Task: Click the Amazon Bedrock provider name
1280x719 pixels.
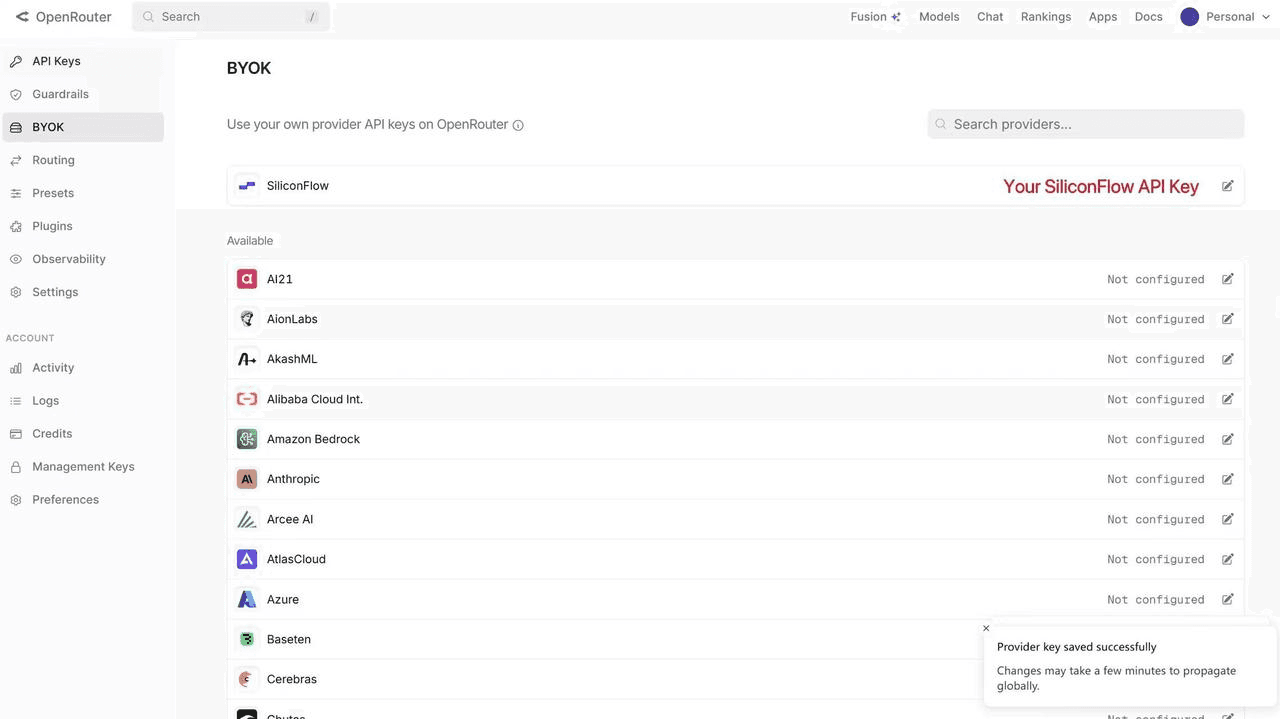Action: pyautogui.click(x=313, y=439)
